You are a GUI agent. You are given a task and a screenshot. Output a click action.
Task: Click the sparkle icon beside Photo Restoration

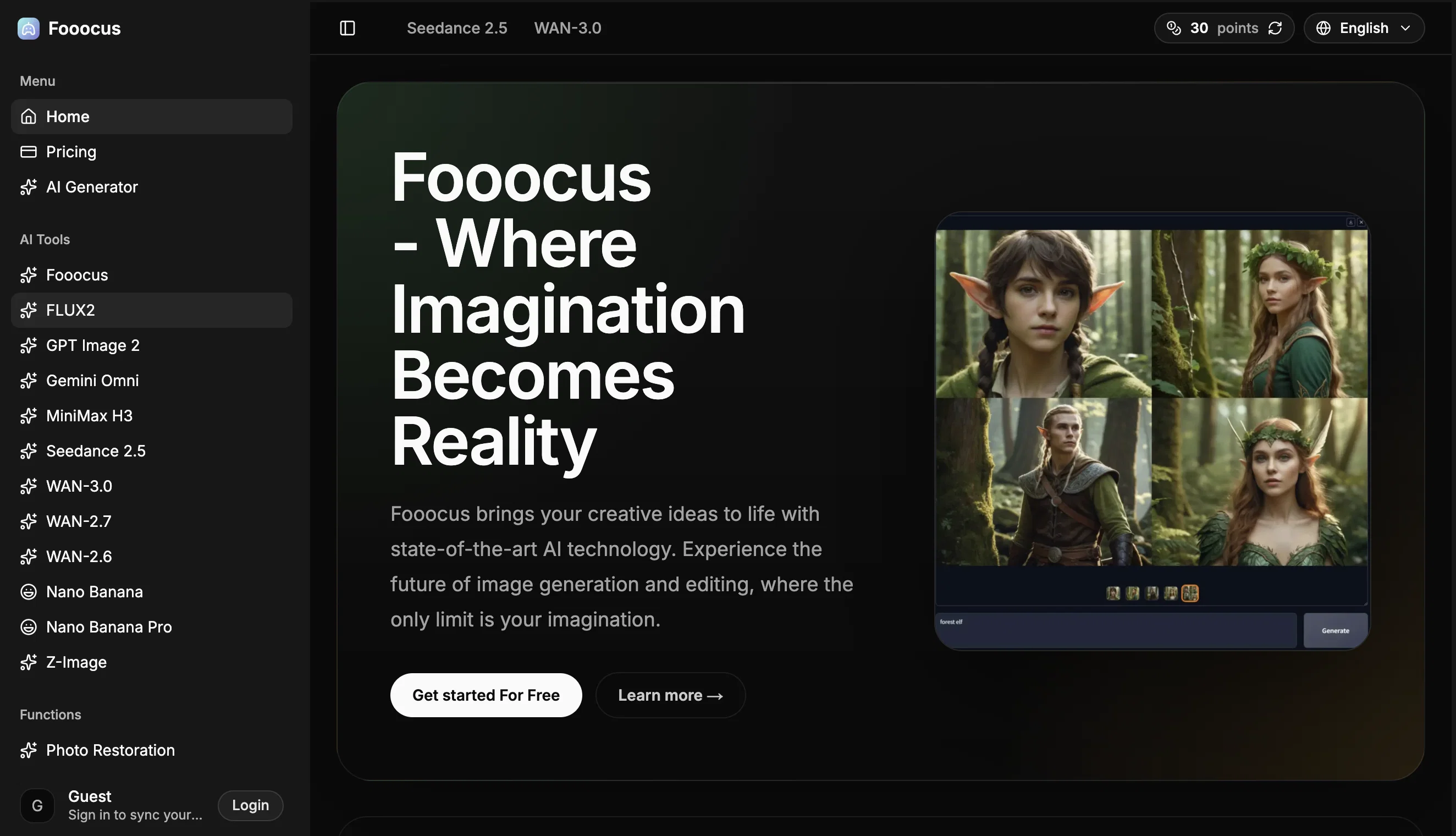click(x=28, y=750)
